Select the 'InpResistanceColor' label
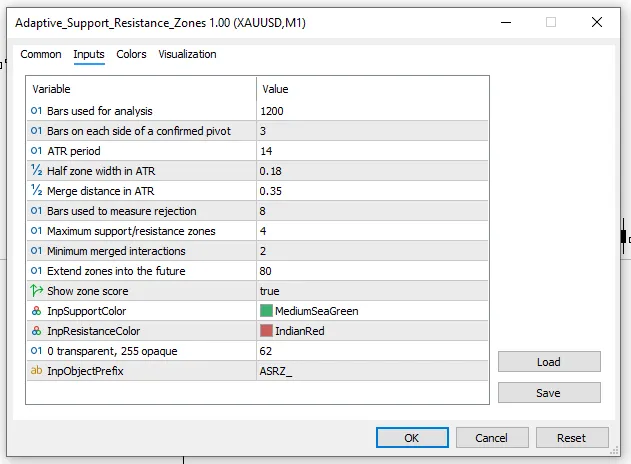Screen dimensions: 631x464 tap(94, 331)
